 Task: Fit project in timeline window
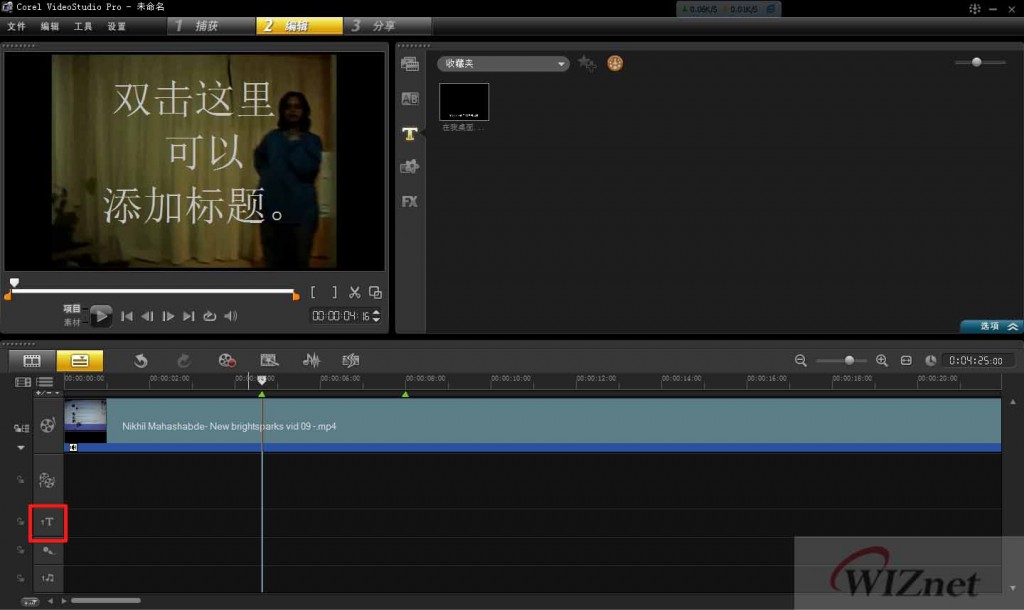pyautogui.click(x=906, y=361)
